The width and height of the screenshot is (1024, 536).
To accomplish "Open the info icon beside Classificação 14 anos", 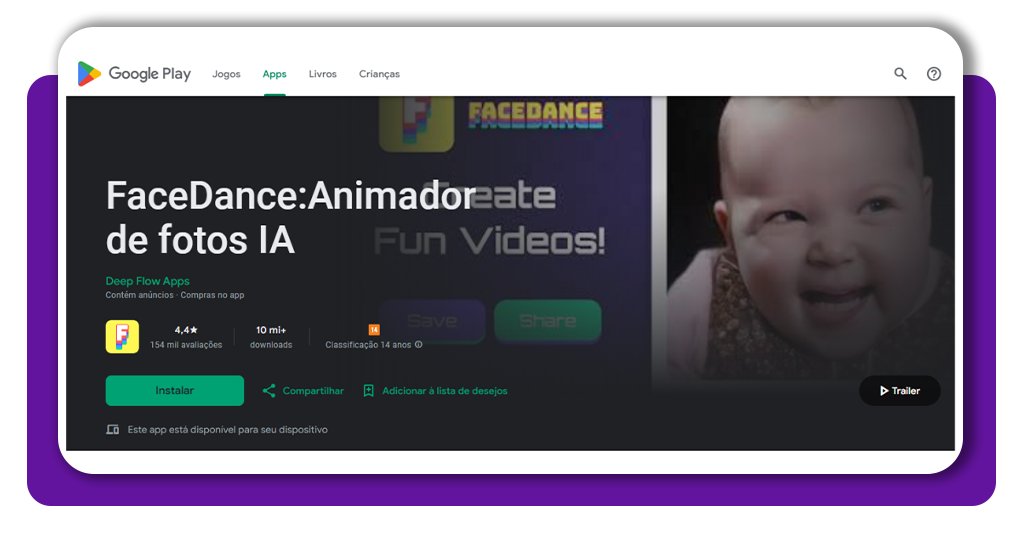I will click(419, 345).
